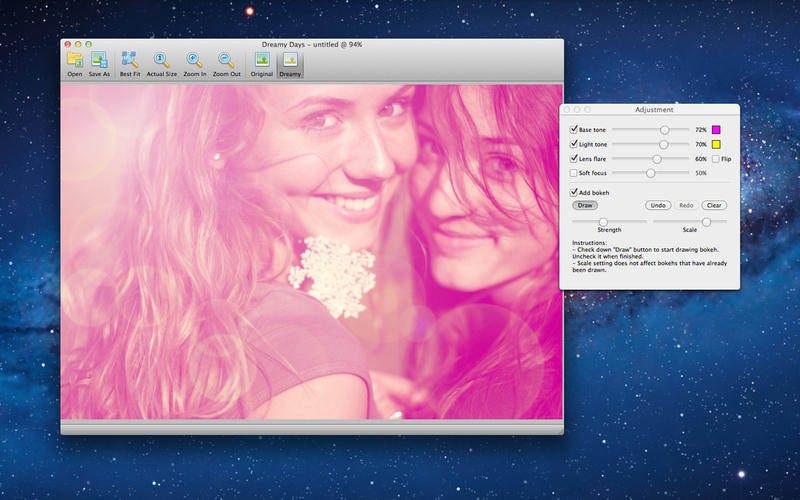Open the magenta Base tone color swatch
The height and width of the screenshot is (500, 800).
pyautogui.click(x=716, y=130)
